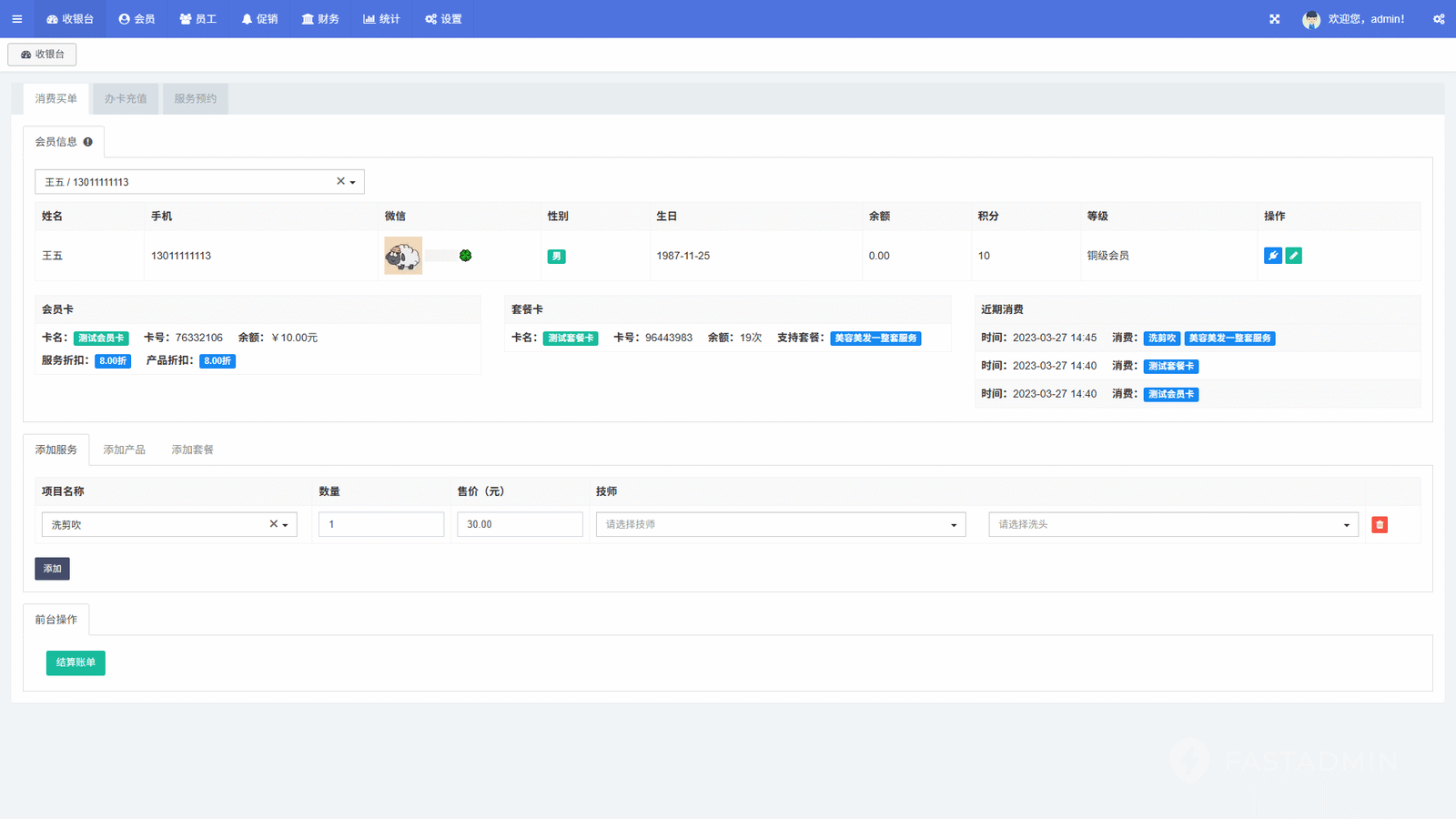Switch to the 办卡充值 tab

[x=126, y=99]
